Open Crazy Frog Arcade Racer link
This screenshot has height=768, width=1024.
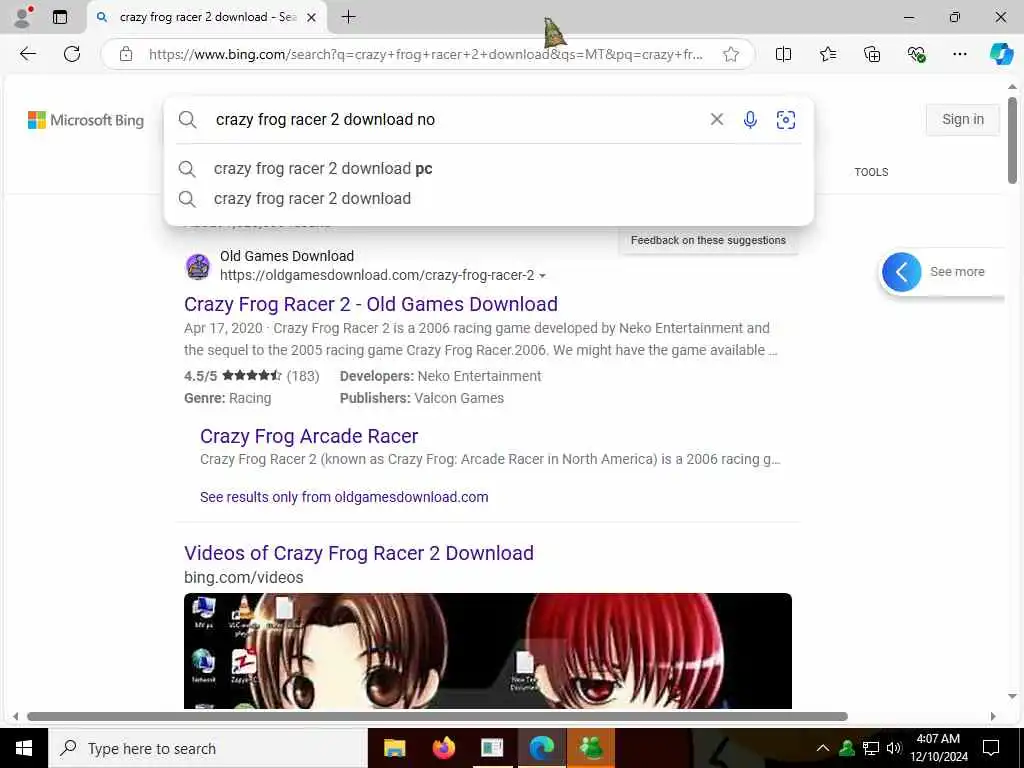[x=309, y=436]
